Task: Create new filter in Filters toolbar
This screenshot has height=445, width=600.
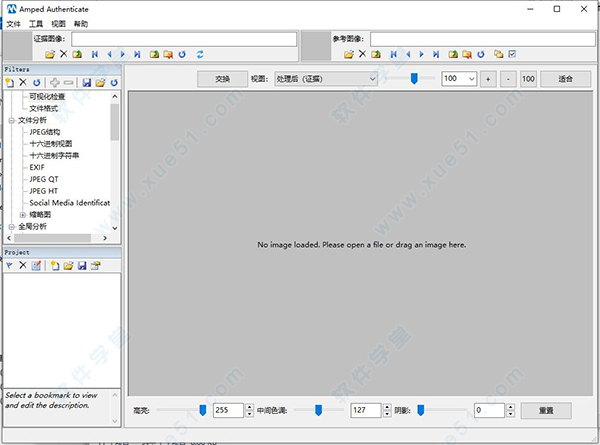Action: tap(10, 82)
